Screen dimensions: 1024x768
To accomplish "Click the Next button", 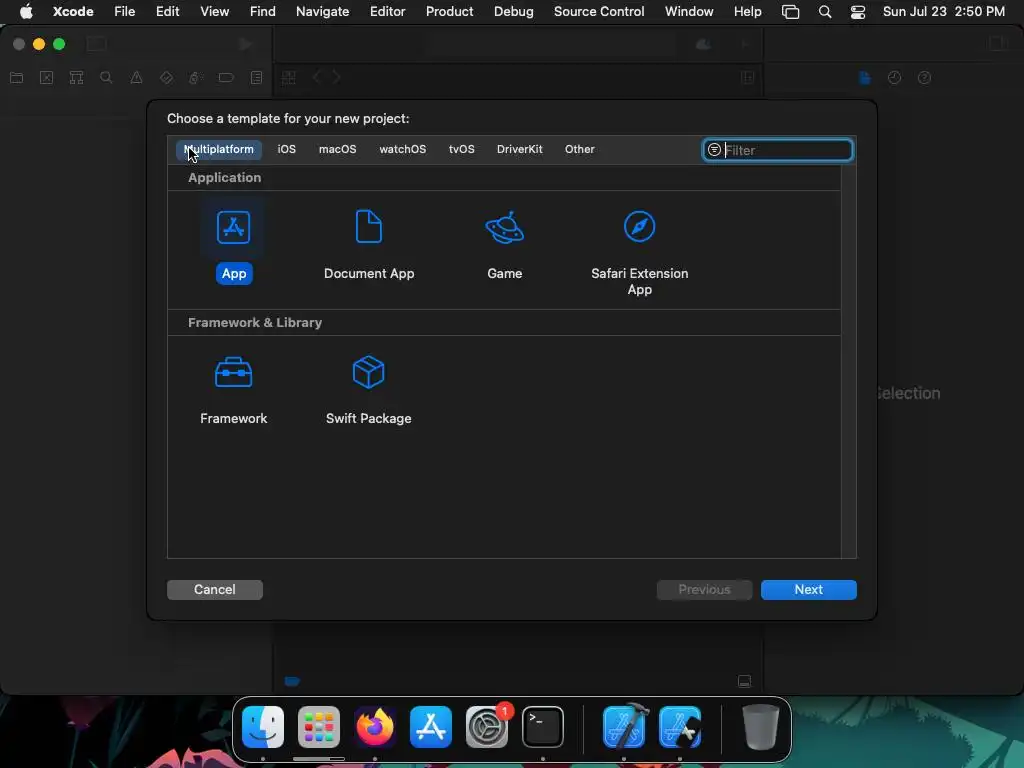I will pos(808,590).
